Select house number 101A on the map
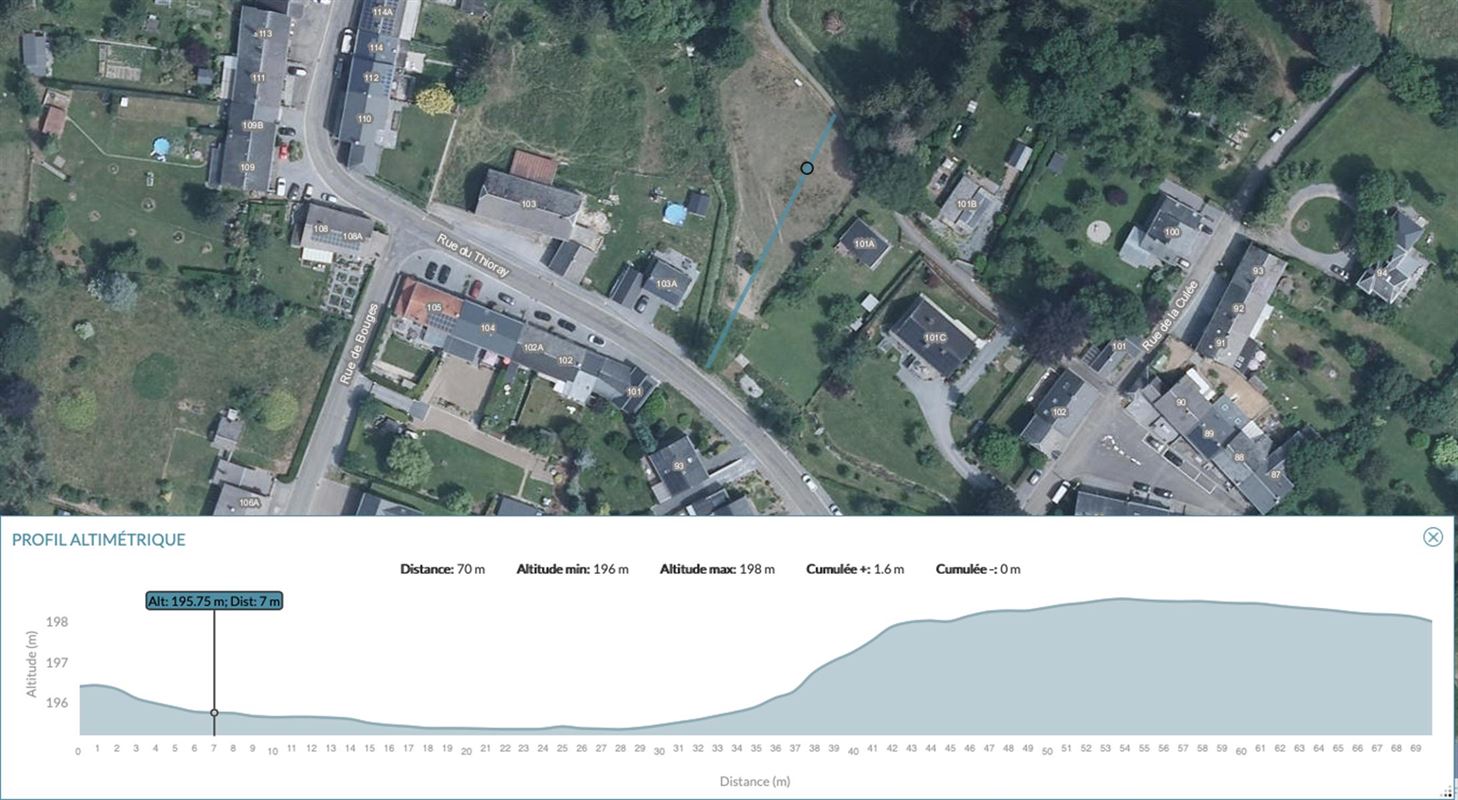 (x=863, y=243)
